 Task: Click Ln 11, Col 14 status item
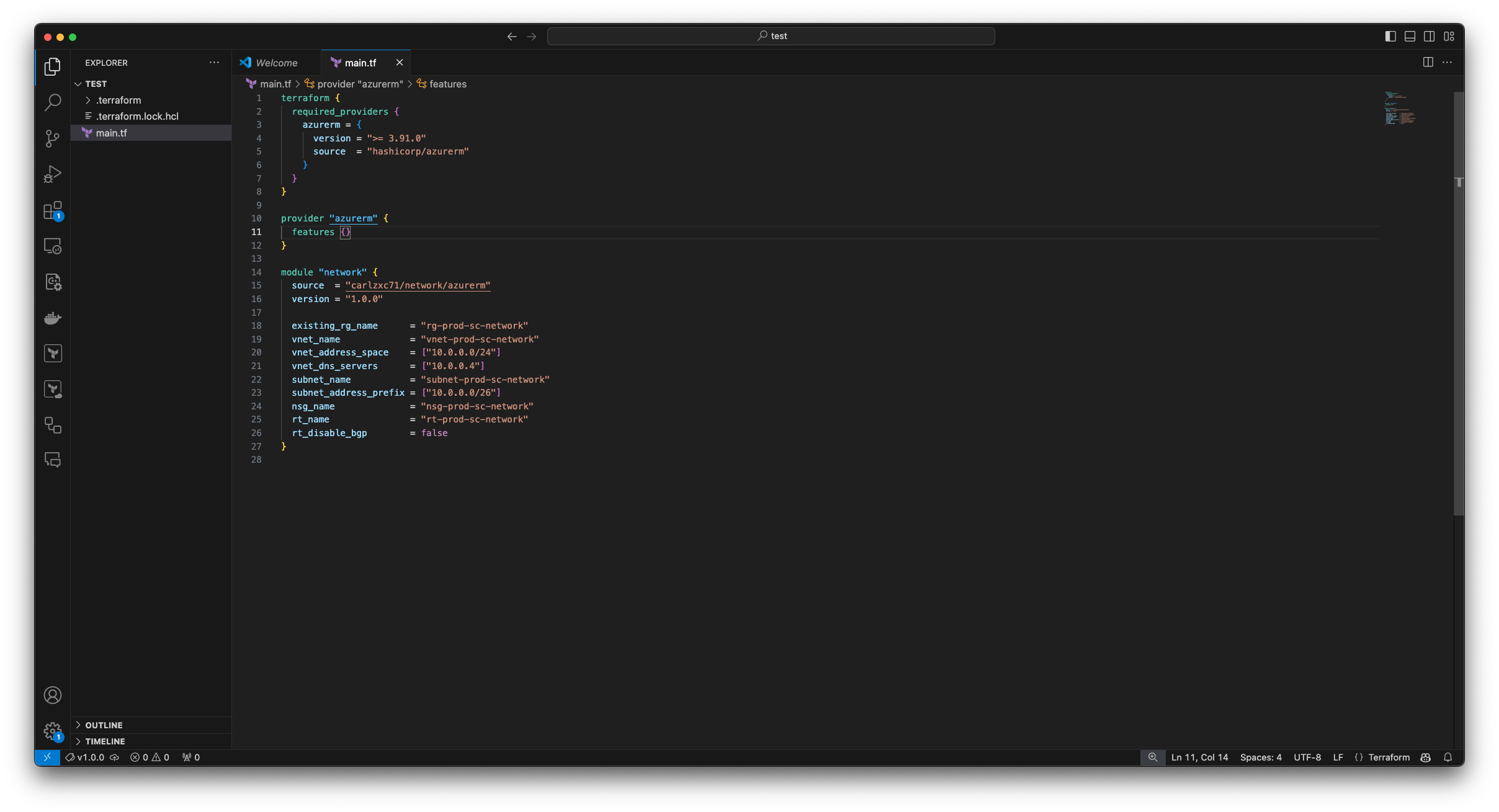[1199, 757]
